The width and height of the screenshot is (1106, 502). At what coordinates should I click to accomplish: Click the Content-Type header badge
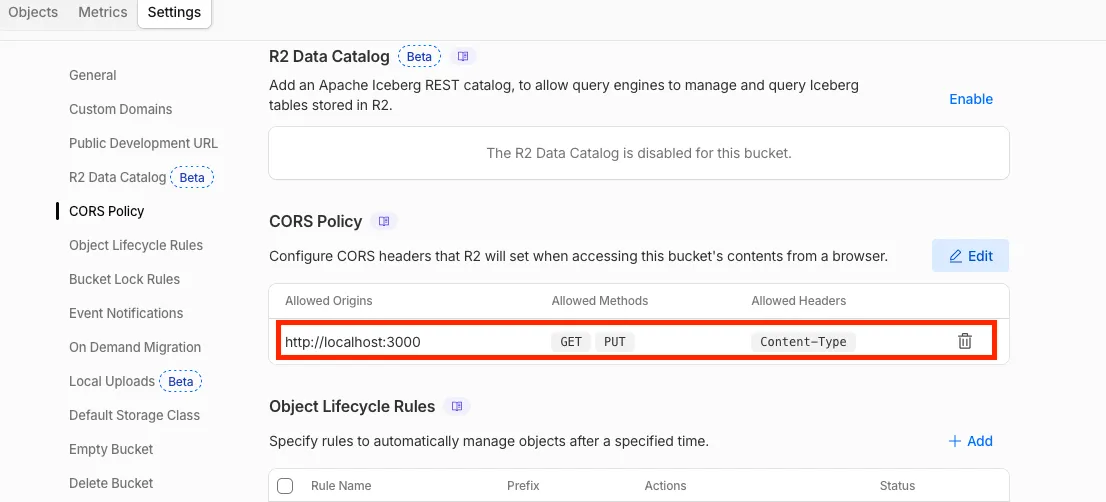point(803,342)
